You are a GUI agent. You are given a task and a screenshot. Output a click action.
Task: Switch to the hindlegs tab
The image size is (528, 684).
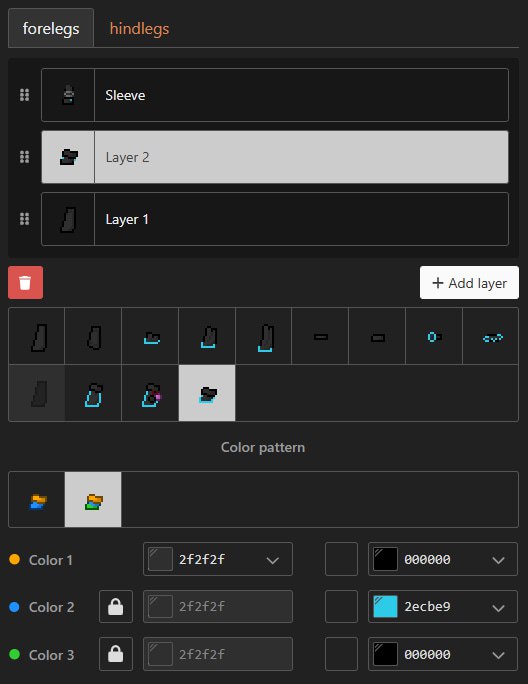139,28
